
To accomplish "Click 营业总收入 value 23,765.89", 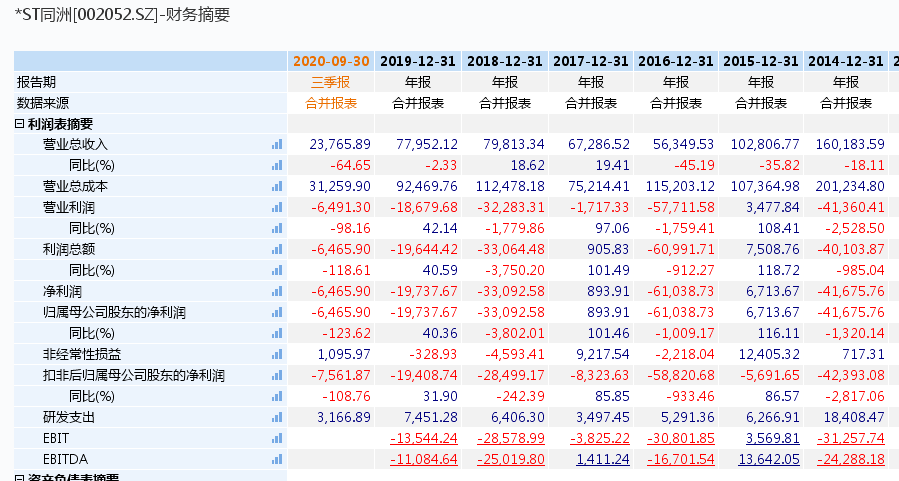I will [340, 144].
